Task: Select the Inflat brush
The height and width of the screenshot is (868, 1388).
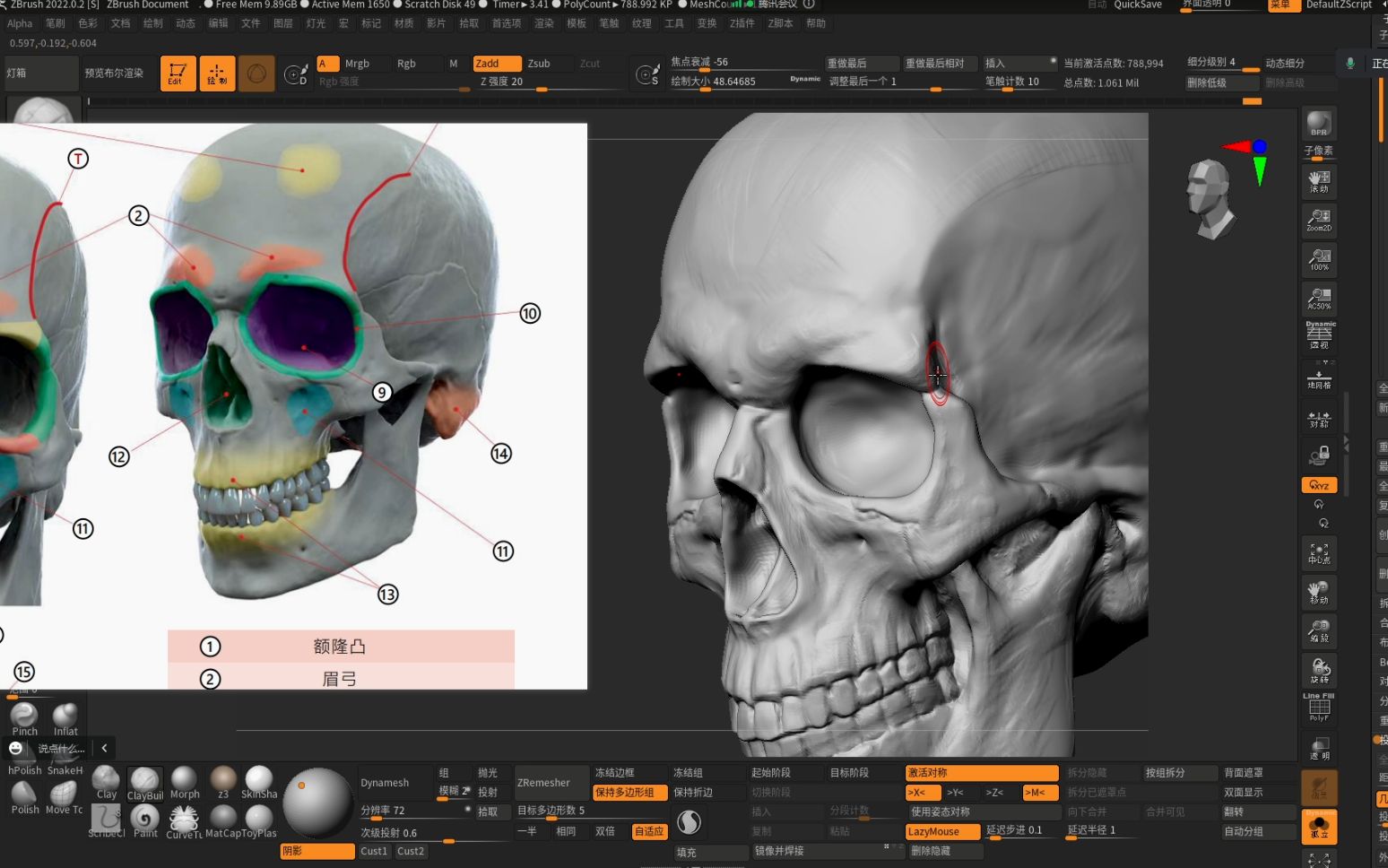Action: pos(65,719)
